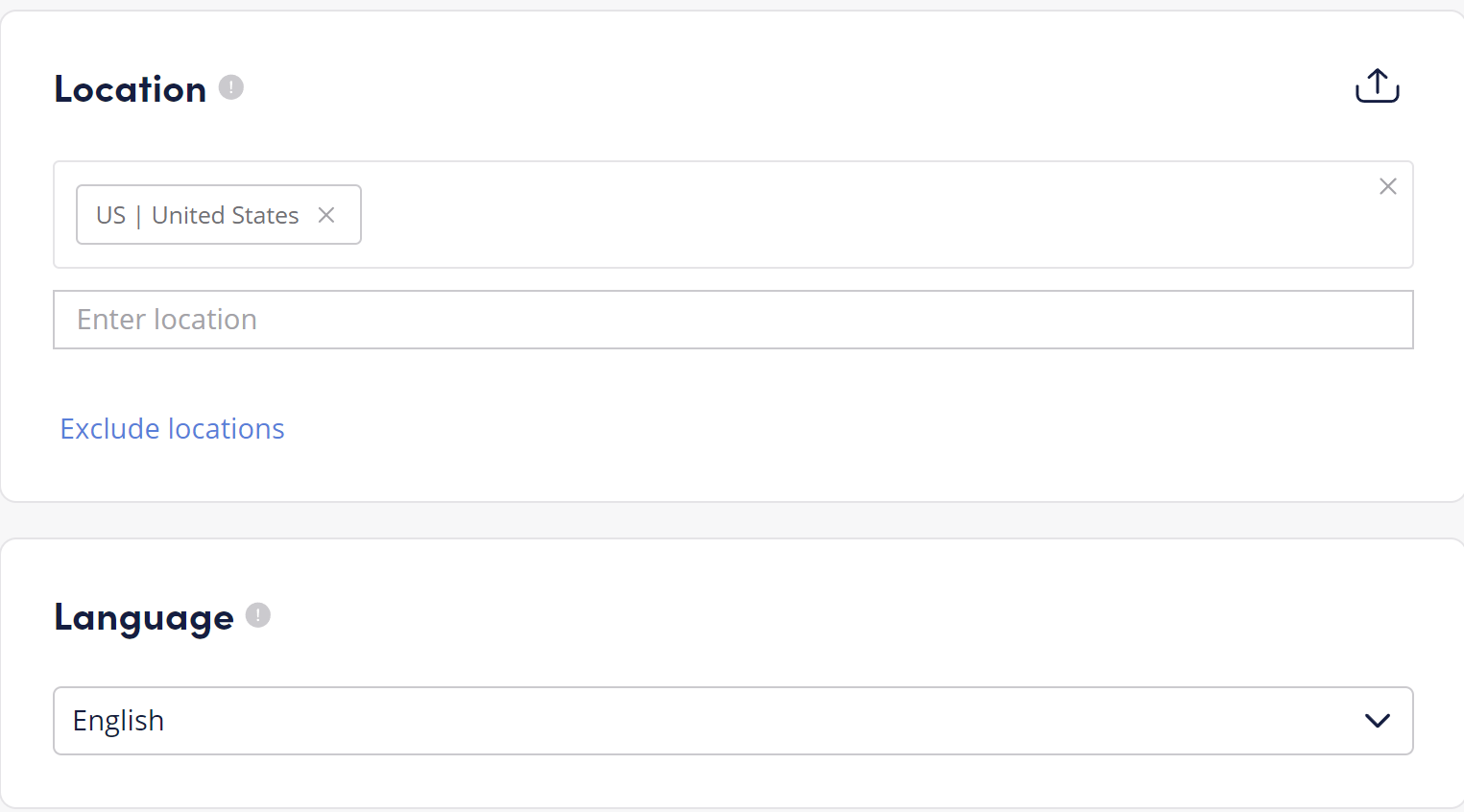Remove the United States location tag
The height and width of the screenshot is (812, 1464).
tap(326, 215)
